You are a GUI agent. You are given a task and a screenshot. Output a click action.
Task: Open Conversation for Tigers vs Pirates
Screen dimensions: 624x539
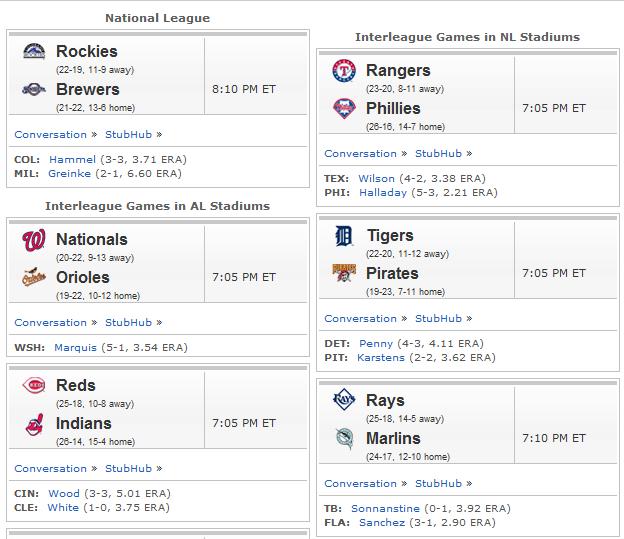pos(361,318)
